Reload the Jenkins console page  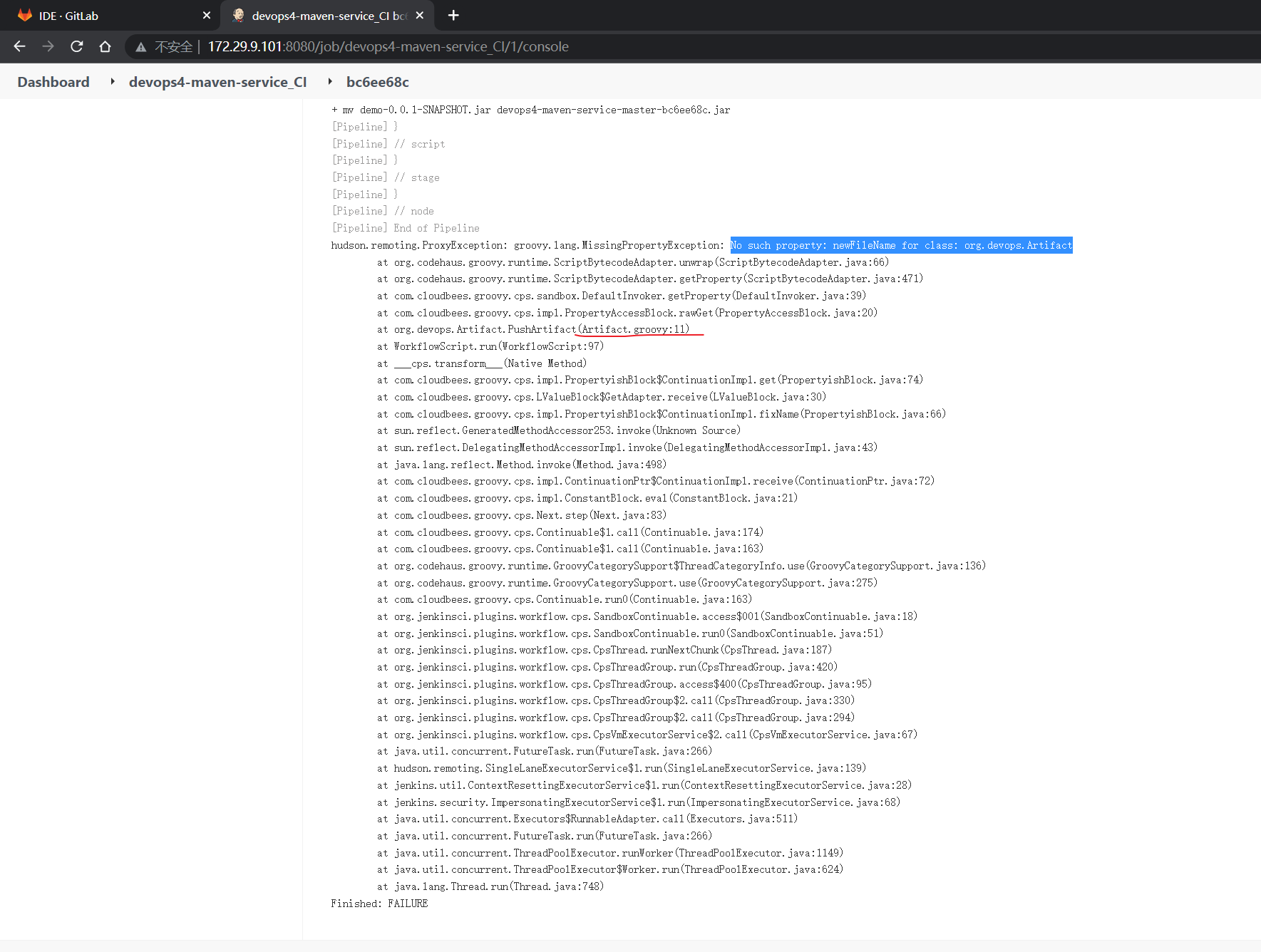[x=76, y=46]
